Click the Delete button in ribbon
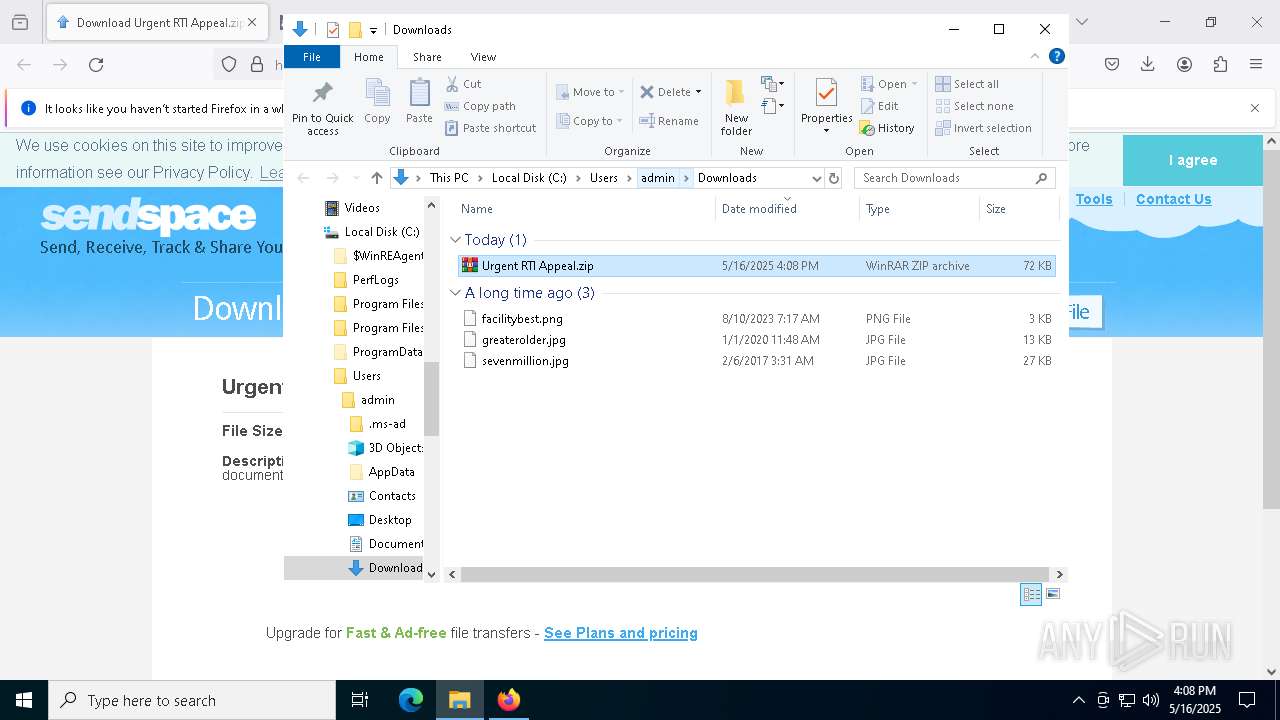Screen dimensions: 1280x720 point(665,92)
